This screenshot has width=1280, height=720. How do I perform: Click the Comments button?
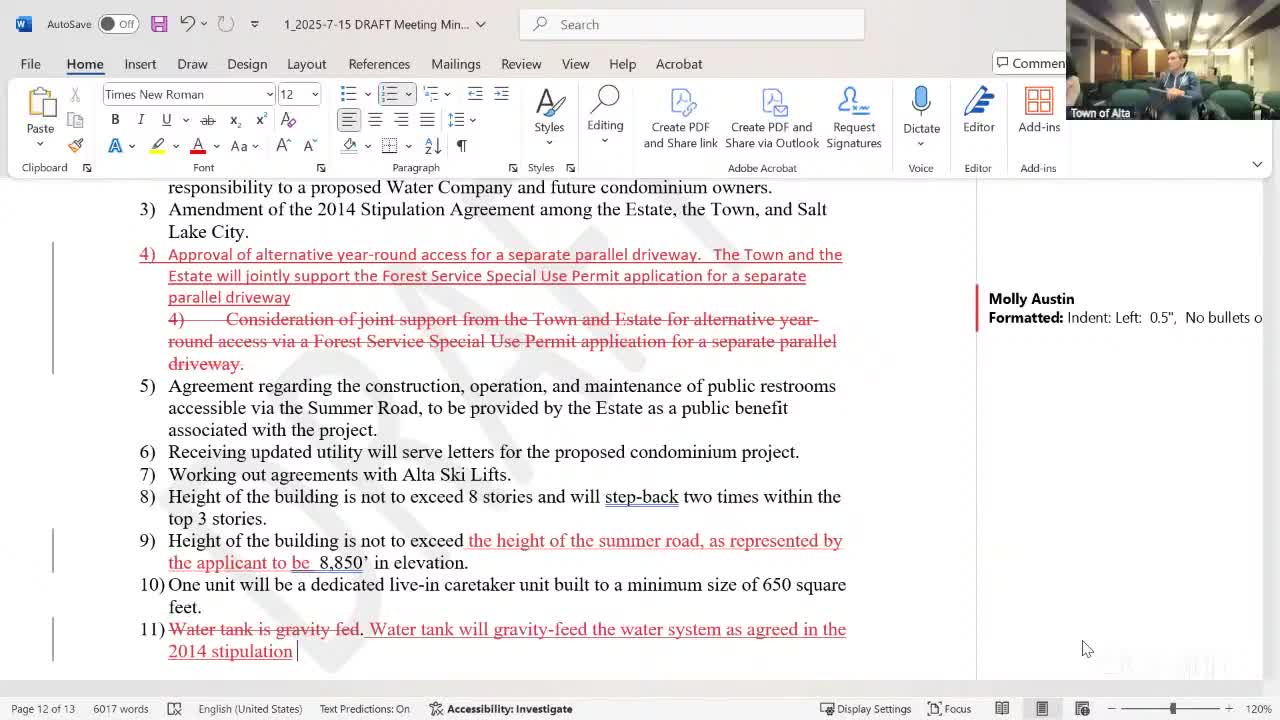click(1030, 64)
